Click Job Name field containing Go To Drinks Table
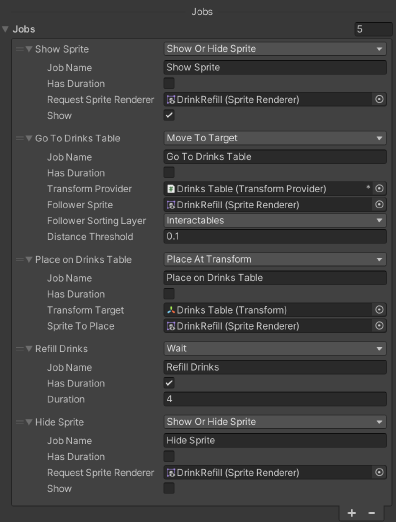This screenshot has width=396, height=522. 275,157
